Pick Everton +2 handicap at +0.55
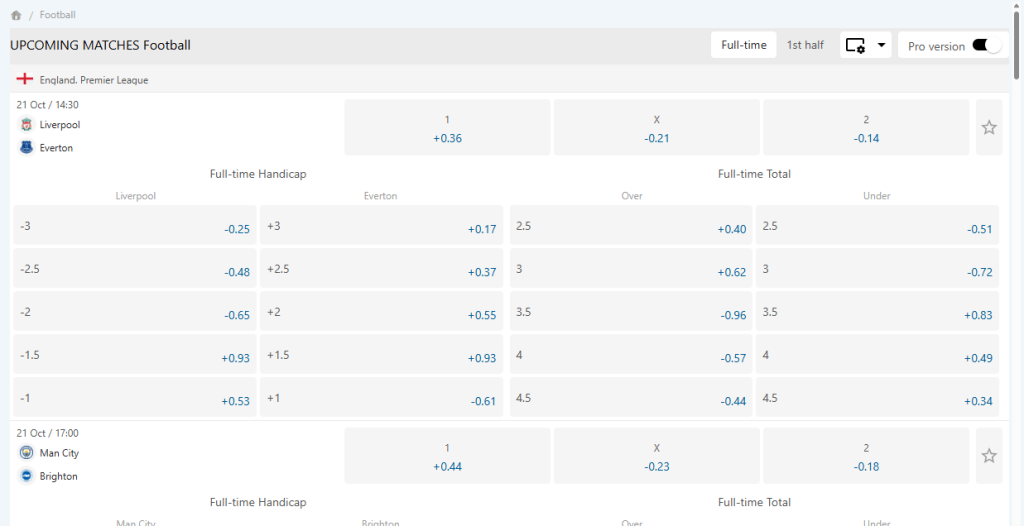The width and height of the screenshot is (1024, 526). pyautogui.click(x=381, y=312)
